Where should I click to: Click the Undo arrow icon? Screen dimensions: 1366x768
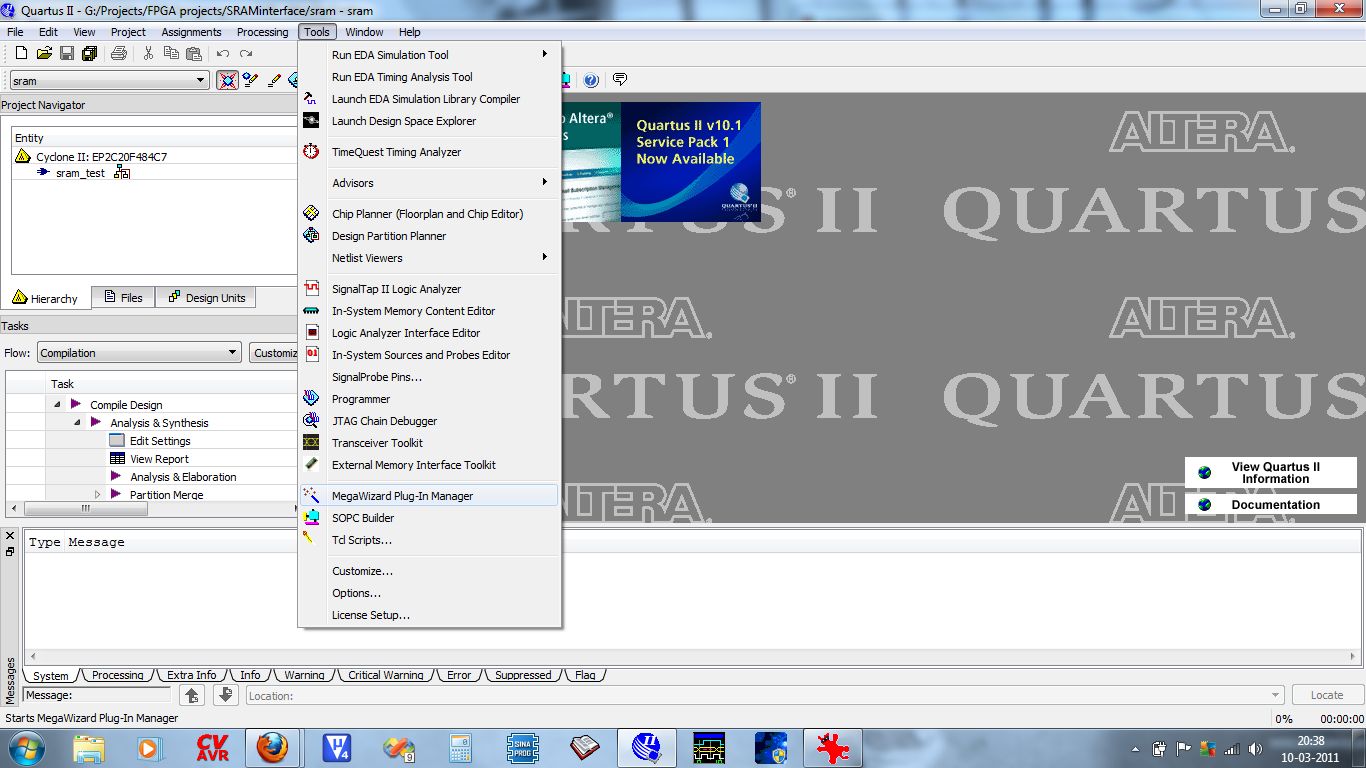pyautogui.click(x=222, y=53)
